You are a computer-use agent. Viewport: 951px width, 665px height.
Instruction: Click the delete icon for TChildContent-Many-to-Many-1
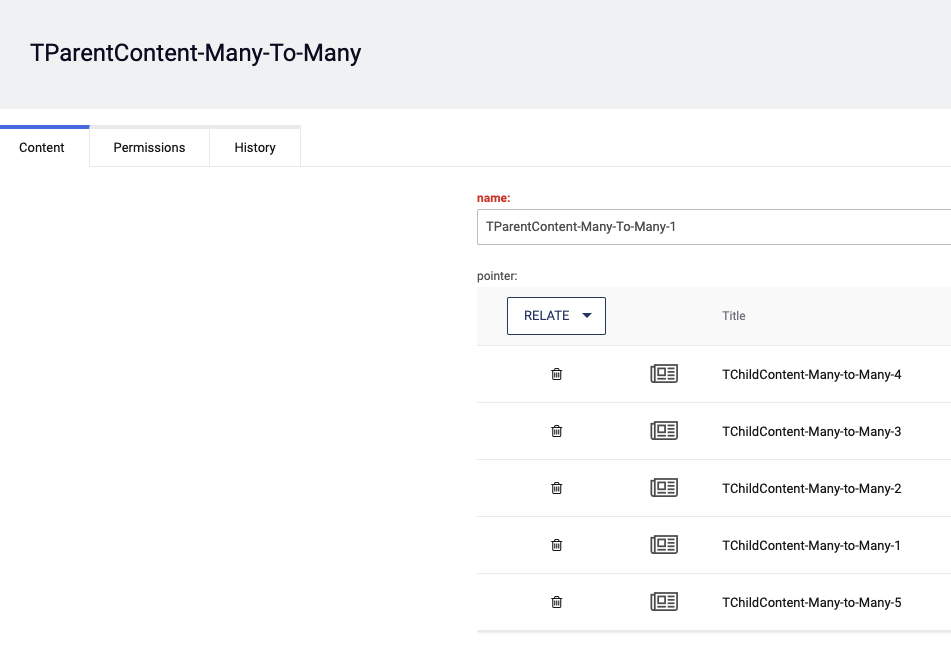click(557, 545)
